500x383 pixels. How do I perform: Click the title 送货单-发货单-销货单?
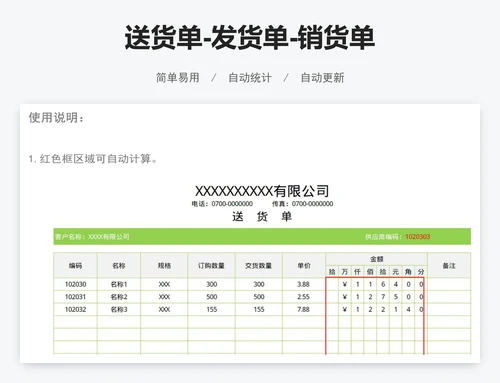(250, 38)
